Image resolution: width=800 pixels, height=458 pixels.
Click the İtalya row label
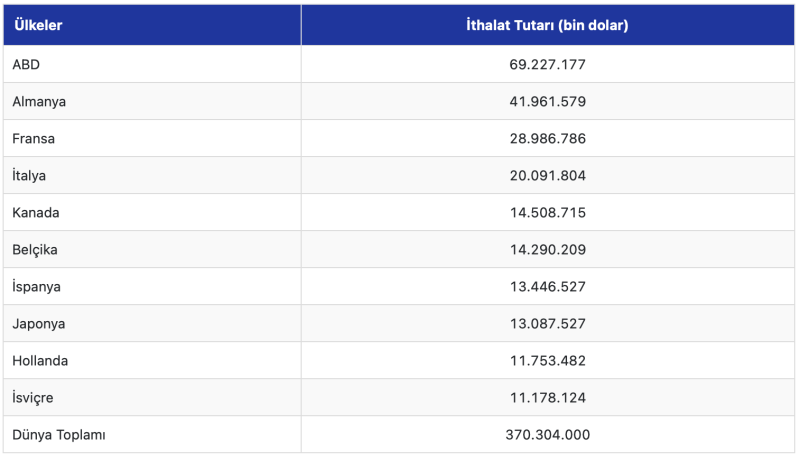tap(29, 175)
